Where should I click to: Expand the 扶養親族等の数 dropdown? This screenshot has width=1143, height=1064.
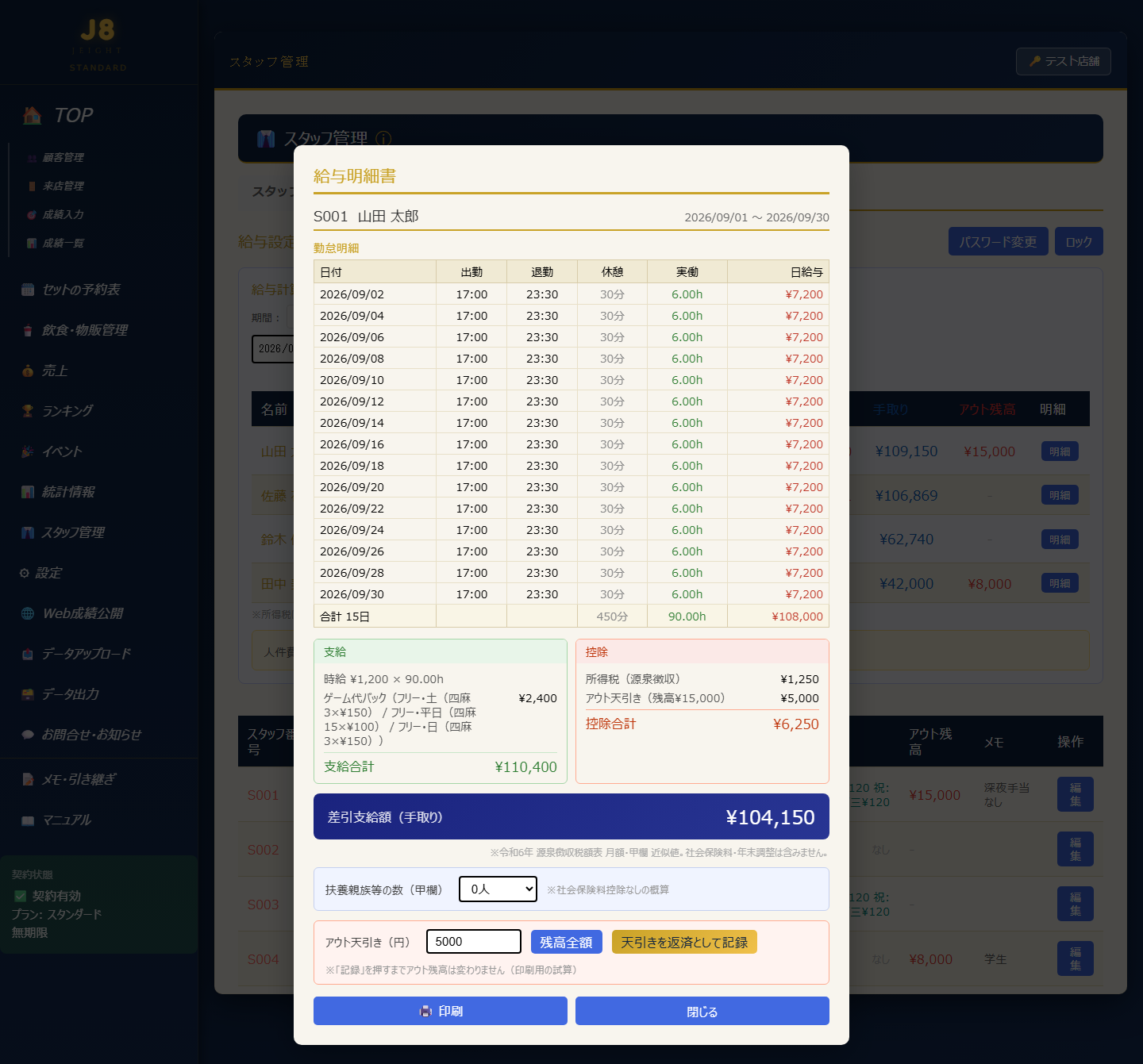coord(498,889)
